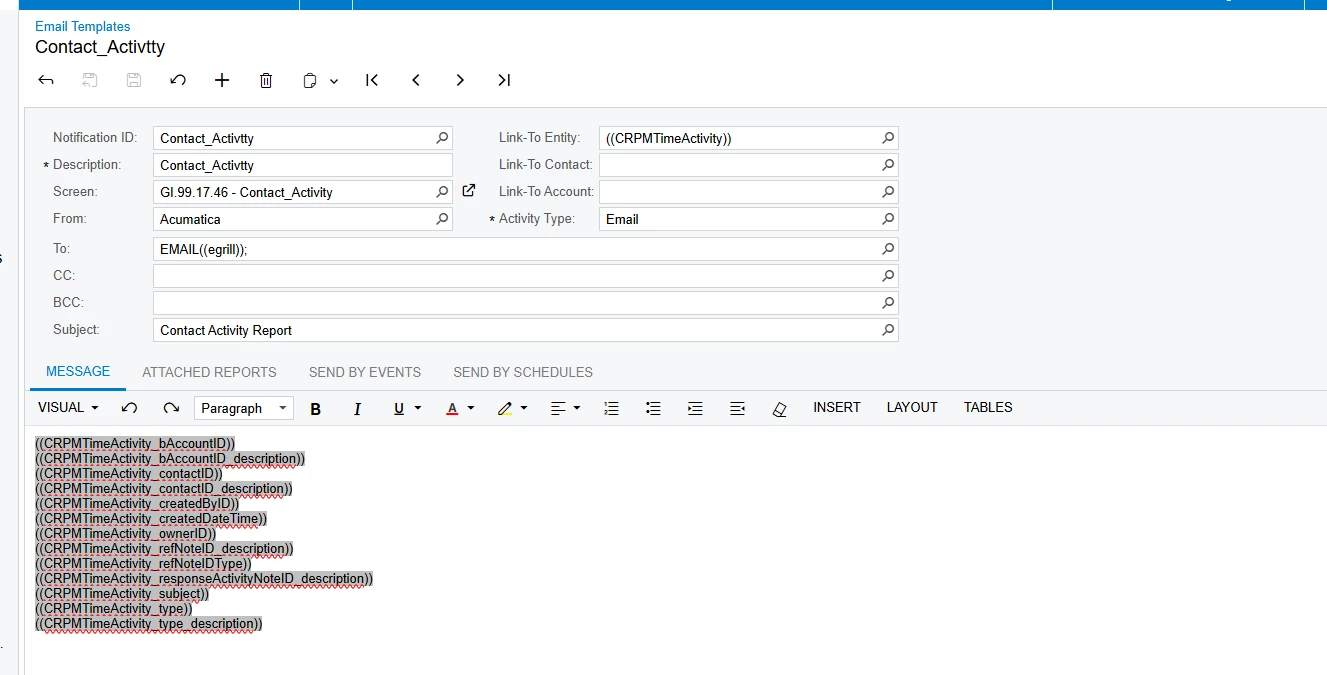Switch to the ATTACHED REPORTS tab
The image size is (1327, 675).
click(209, 372)
